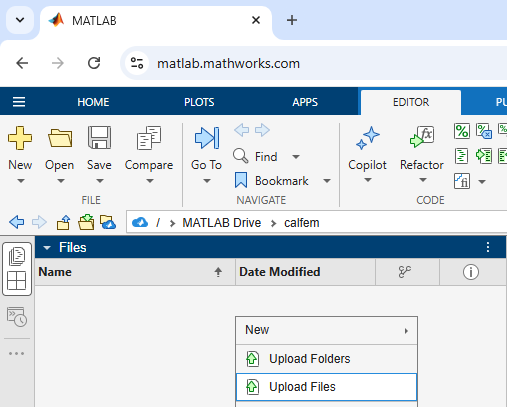Expand the Compare dropdown arrow
Image resolution: width=507 pixels, height=407 pixels.
click(x=150, y=181)
